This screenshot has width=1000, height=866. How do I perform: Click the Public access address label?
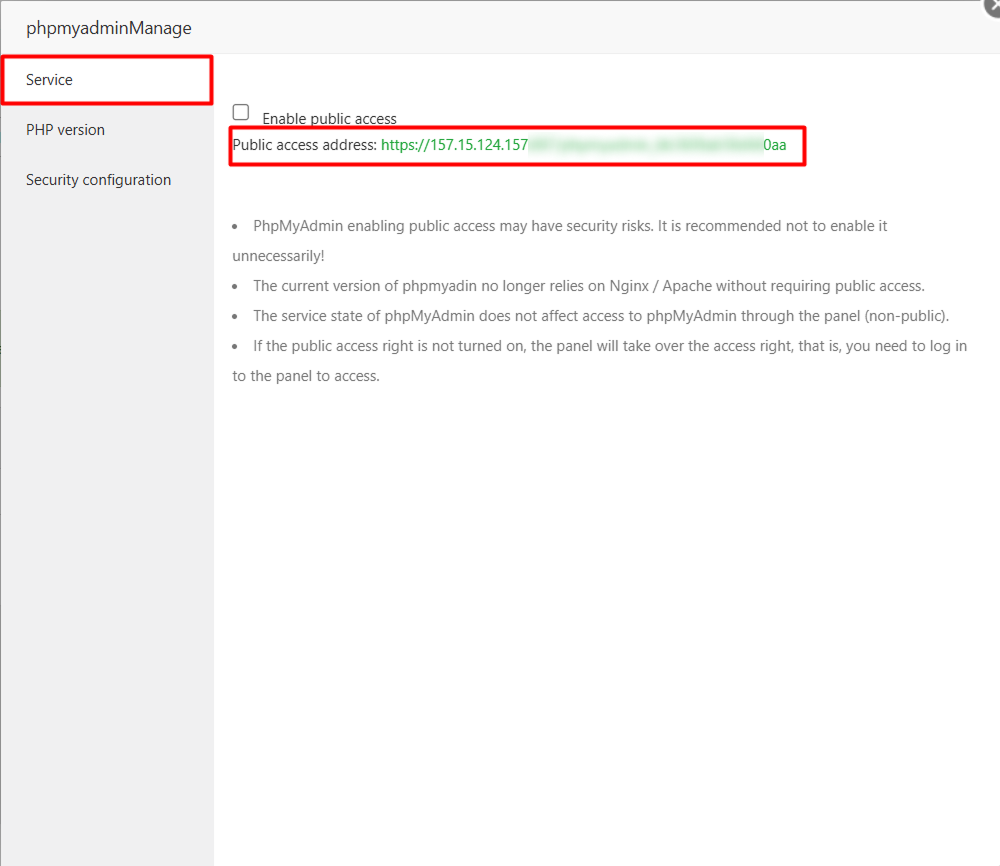(302, 144)
